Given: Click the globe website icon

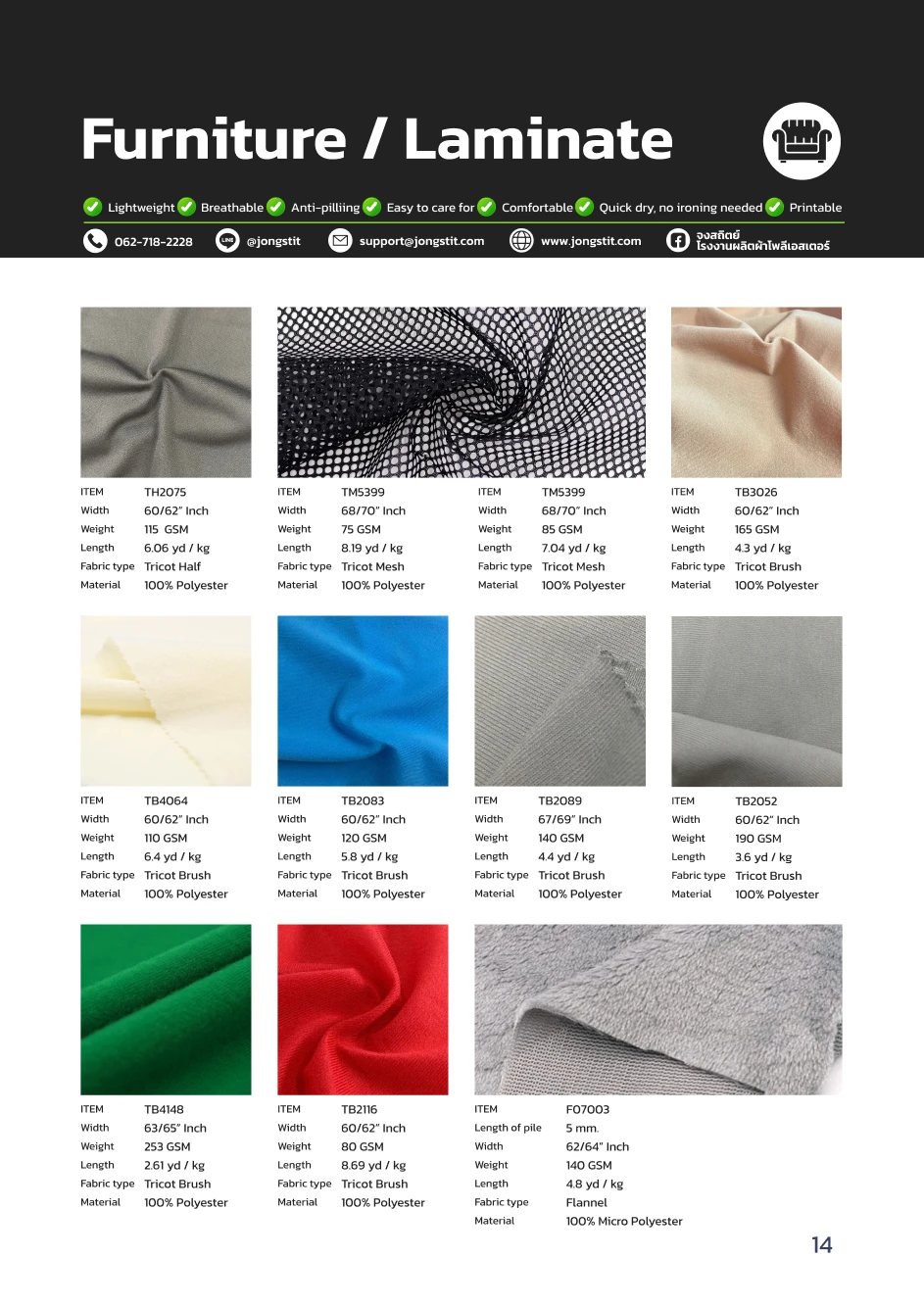Looking at the screenshot, I should click(521, 241).
